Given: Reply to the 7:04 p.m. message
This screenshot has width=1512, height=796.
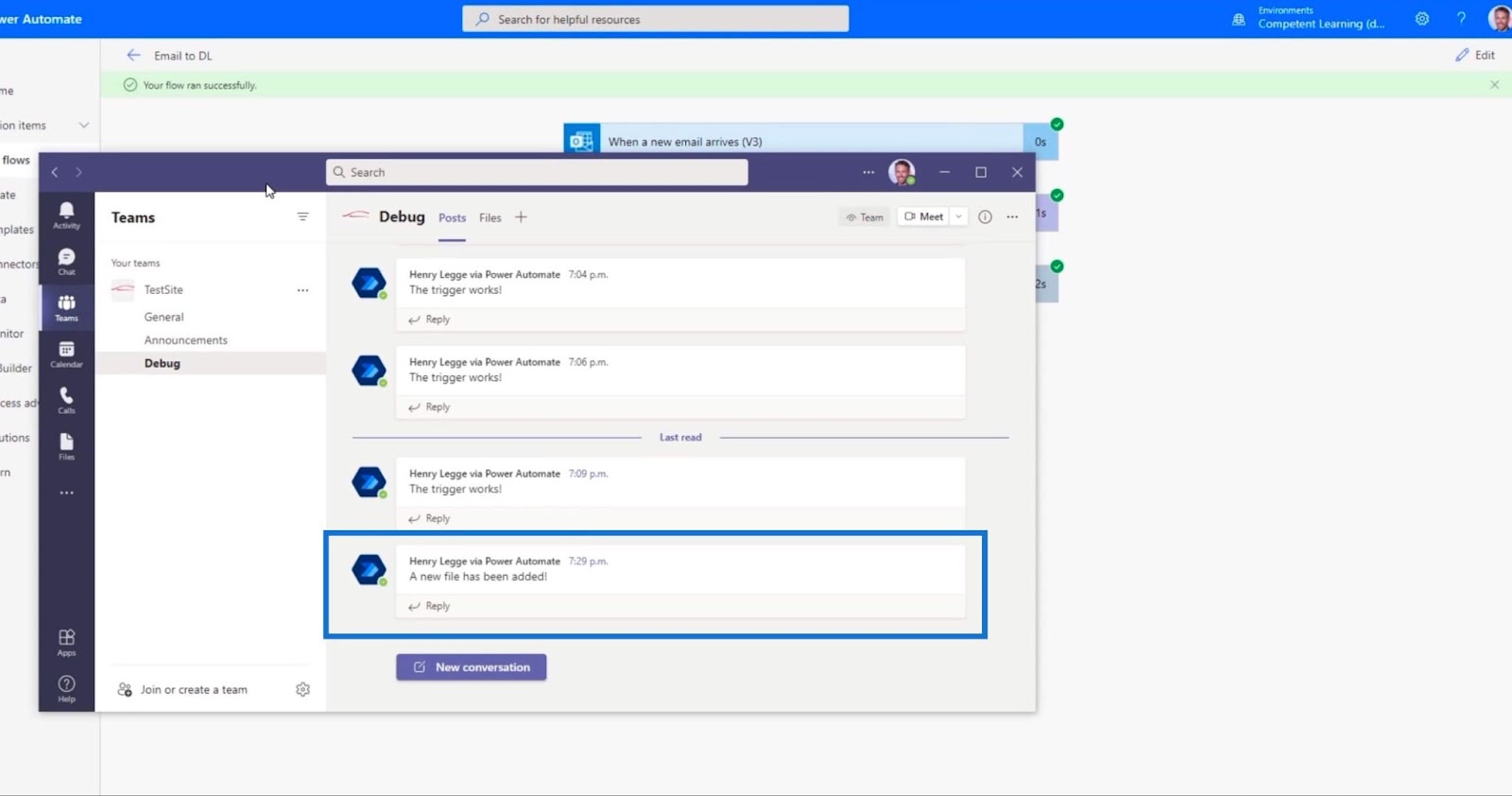Looking at the screenshot, I should 430,320.
